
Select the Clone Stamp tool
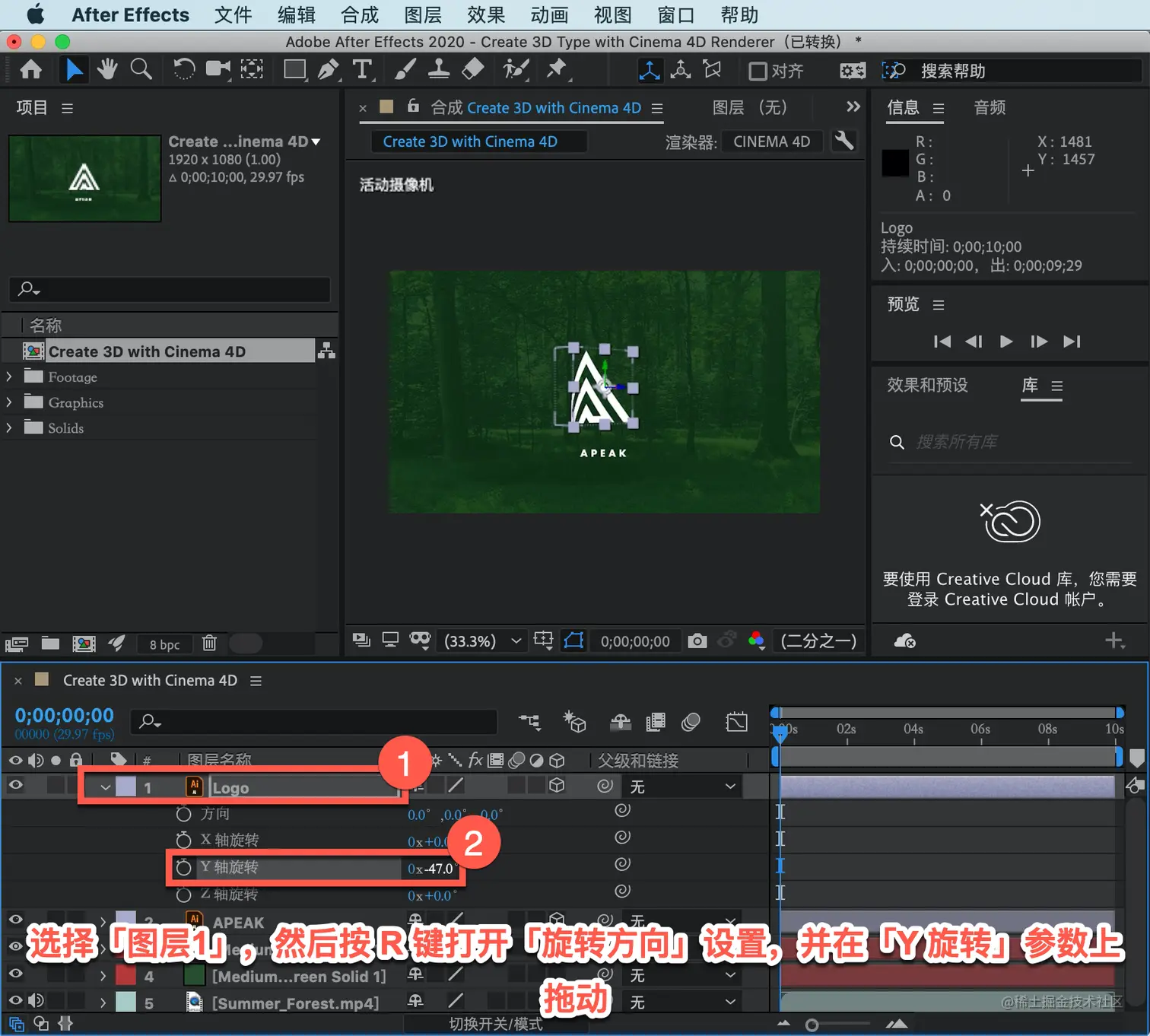[438, 70]
